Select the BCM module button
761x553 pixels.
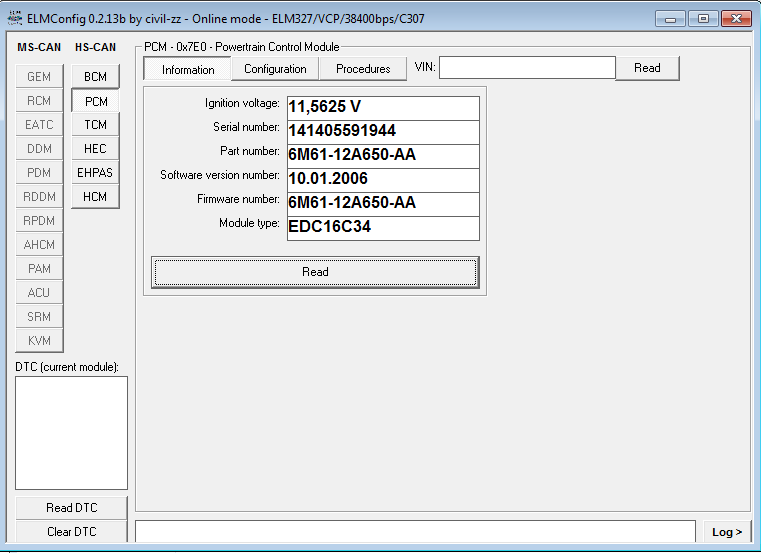[95, 77]
